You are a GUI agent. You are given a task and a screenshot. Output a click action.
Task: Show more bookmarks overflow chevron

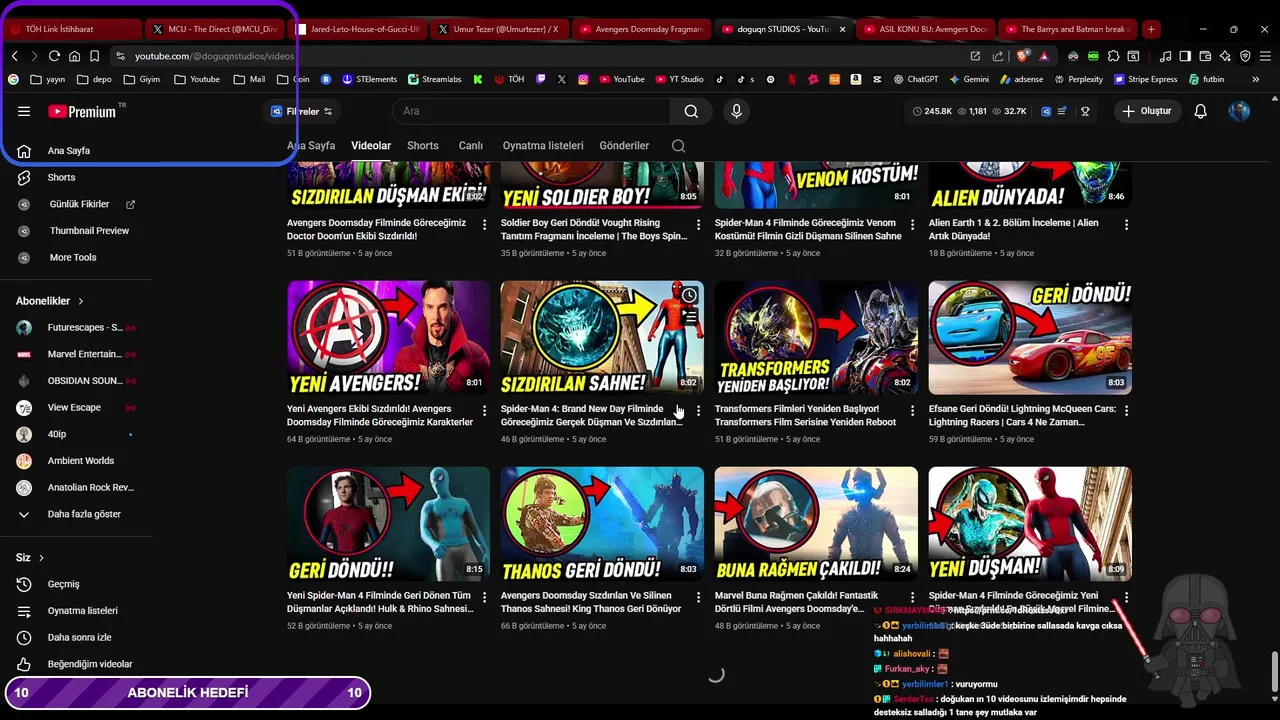pyautogui.click(x=1256, y=79)
